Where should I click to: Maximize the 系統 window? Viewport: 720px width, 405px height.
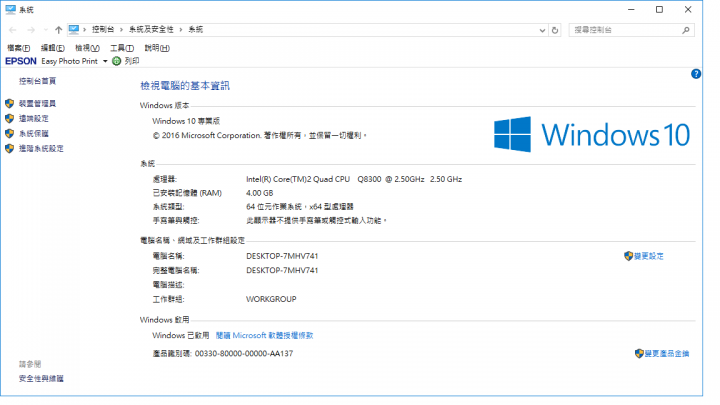tap(659, 10)
